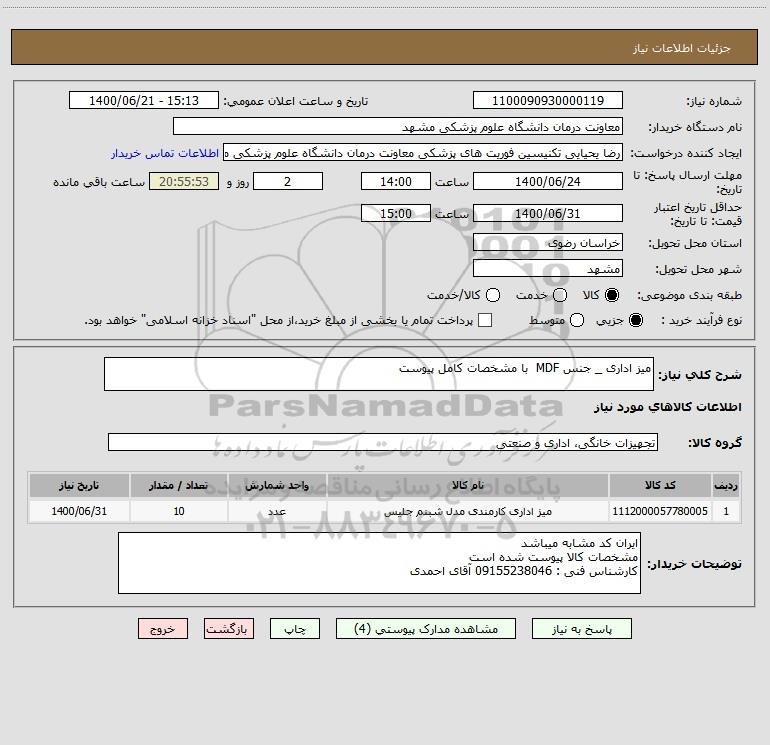Click the پاسخ به نیاز button
The width and height of the screenshot is (770, 745).
click(x=581, y=629)
